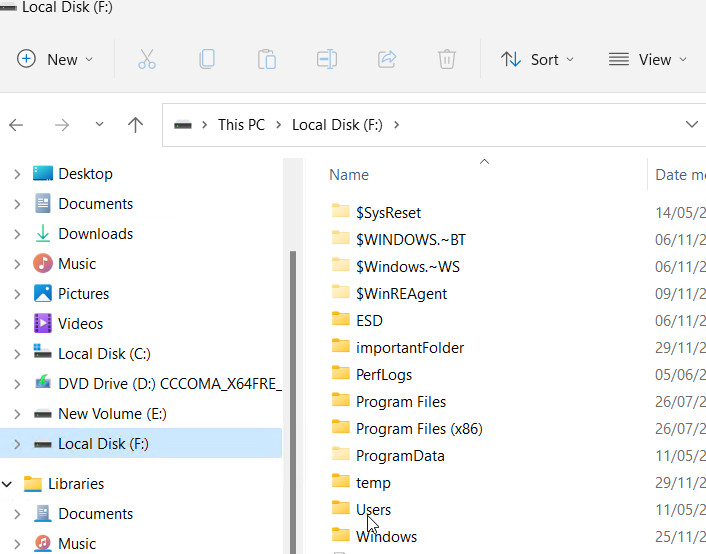Click the Cut scissors icon

point(147,59)
